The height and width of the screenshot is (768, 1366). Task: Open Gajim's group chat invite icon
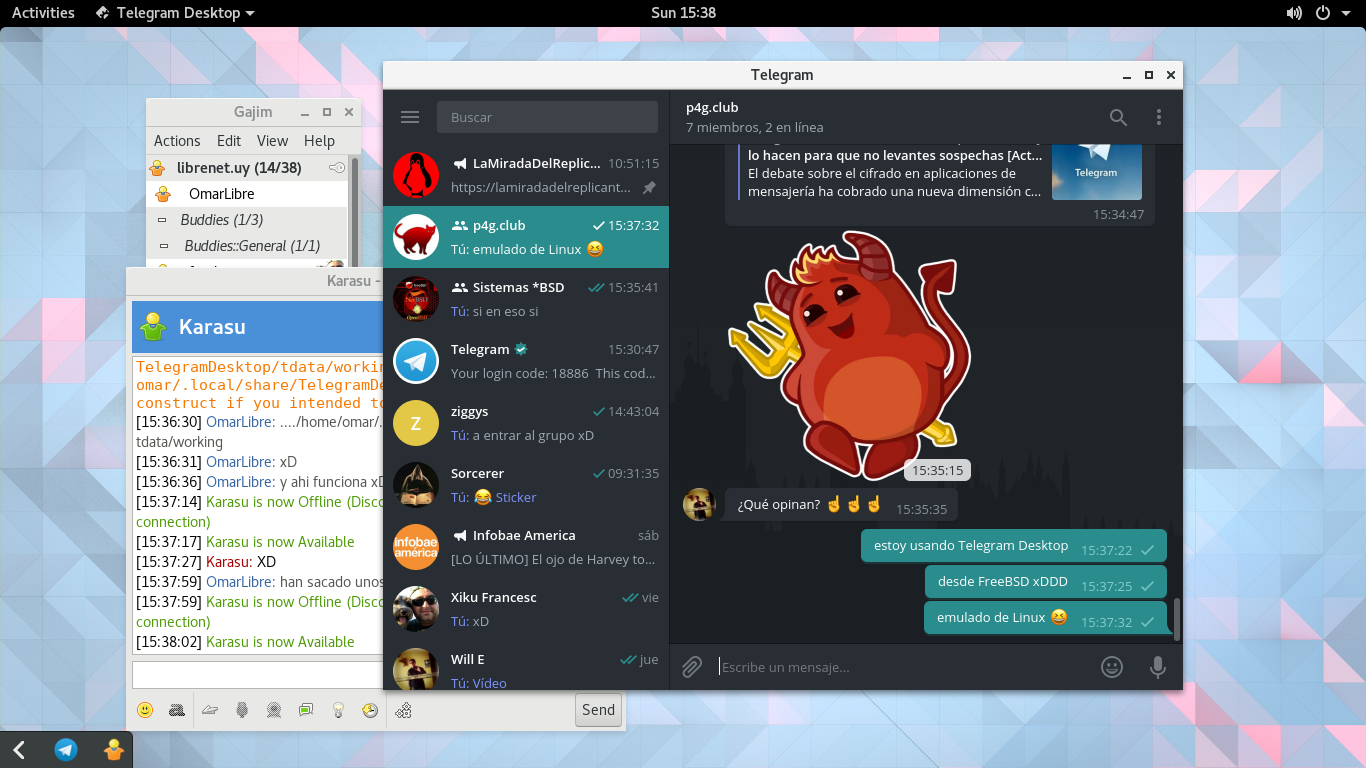[x=306, y=710]
